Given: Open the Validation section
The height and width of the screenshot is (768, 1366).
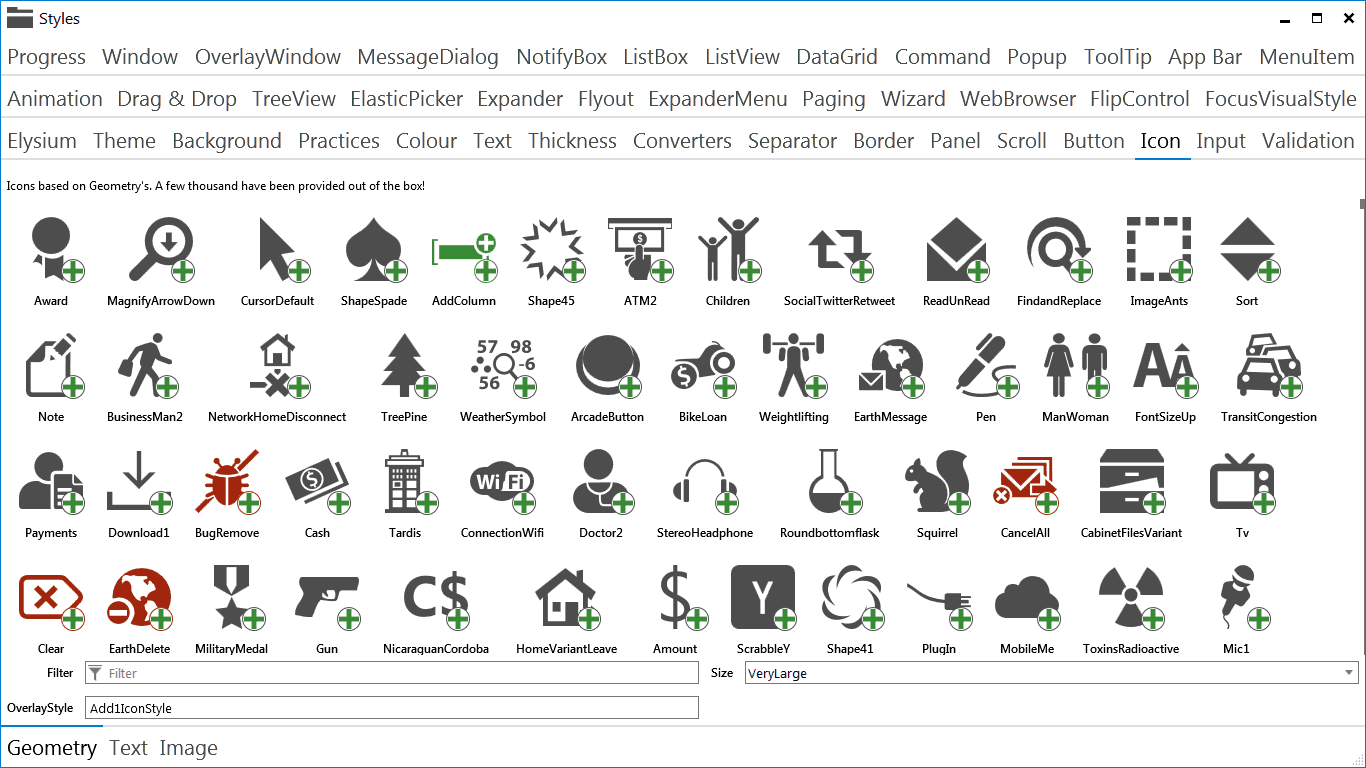Looking at the screenshot, I should [1307, 141].
